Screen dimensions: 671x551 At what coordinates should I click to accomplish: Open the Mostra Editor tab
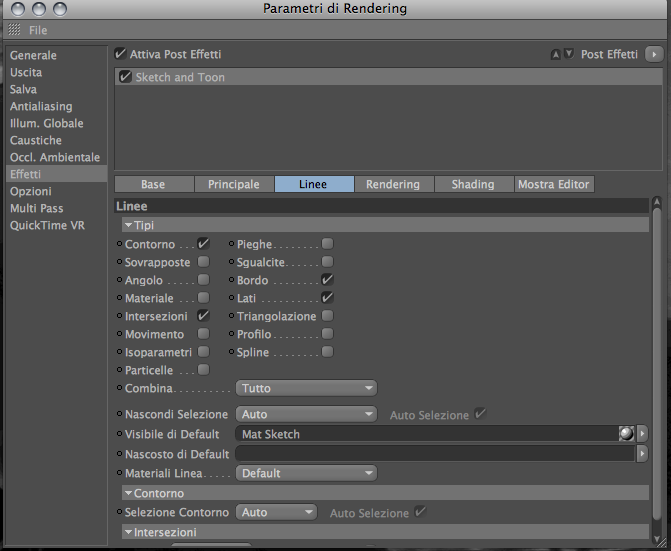(554, 184)
